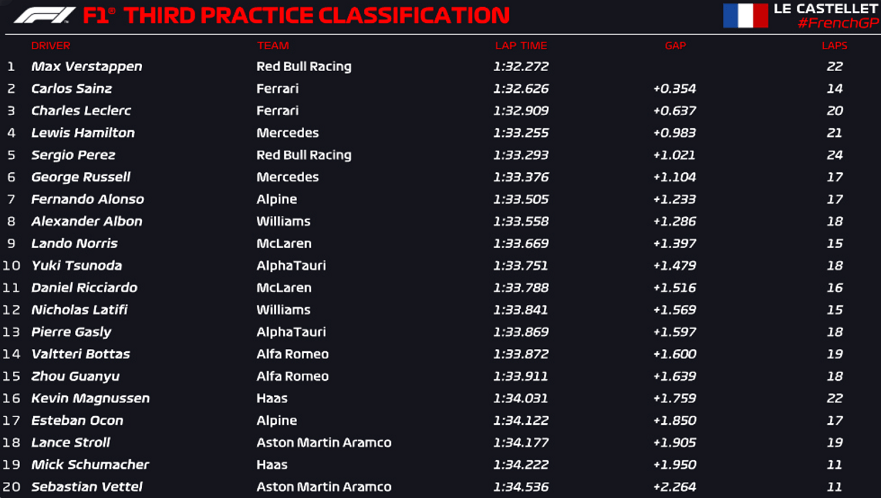Image resolution: width=881 pixels, height=498 pixels.
Task: Click Sebastian Vettel's gap +2.264
Action: coord(674,487)
